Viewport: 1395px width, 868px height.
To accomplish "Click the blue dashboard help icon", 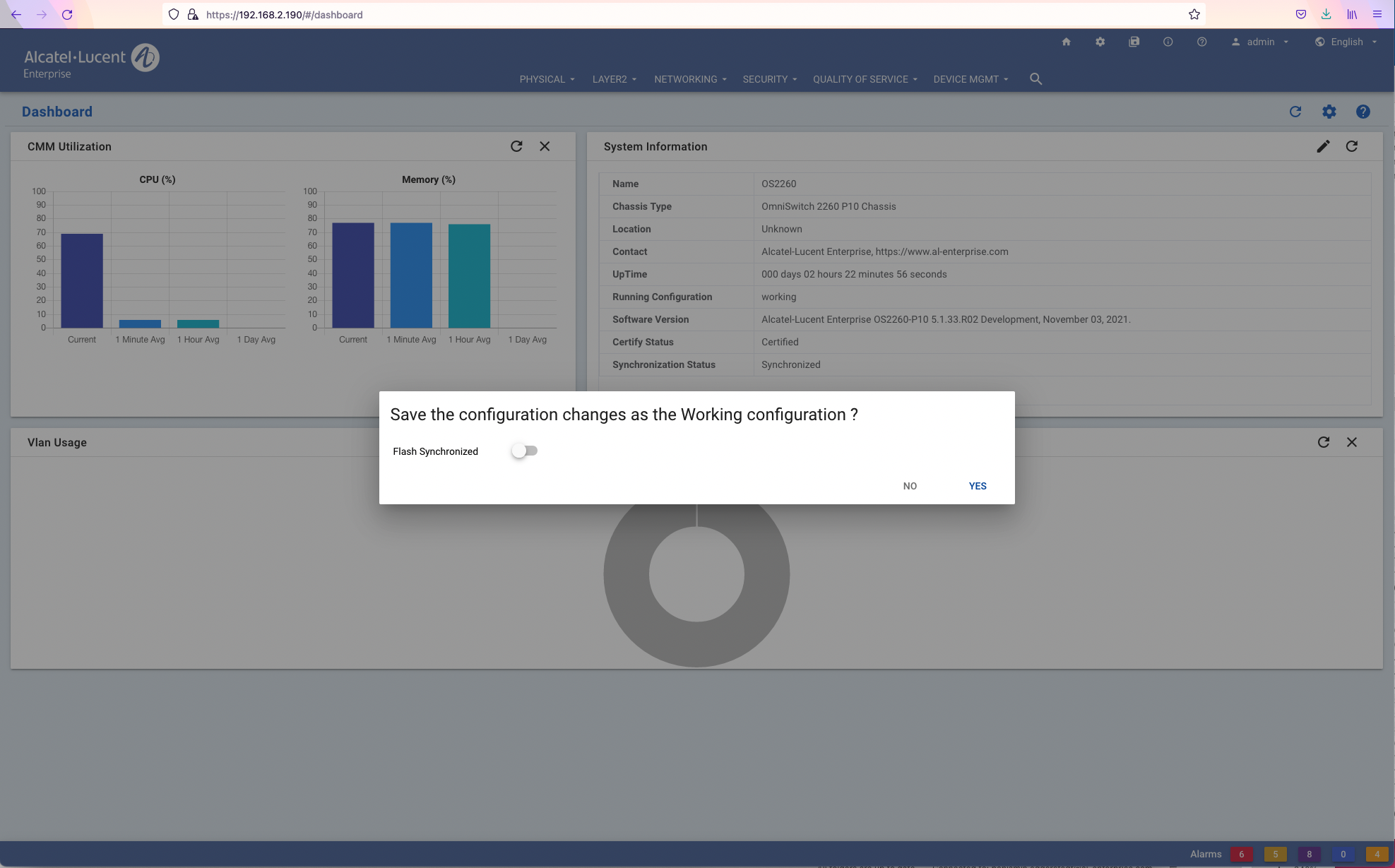I will [1363, 112].
